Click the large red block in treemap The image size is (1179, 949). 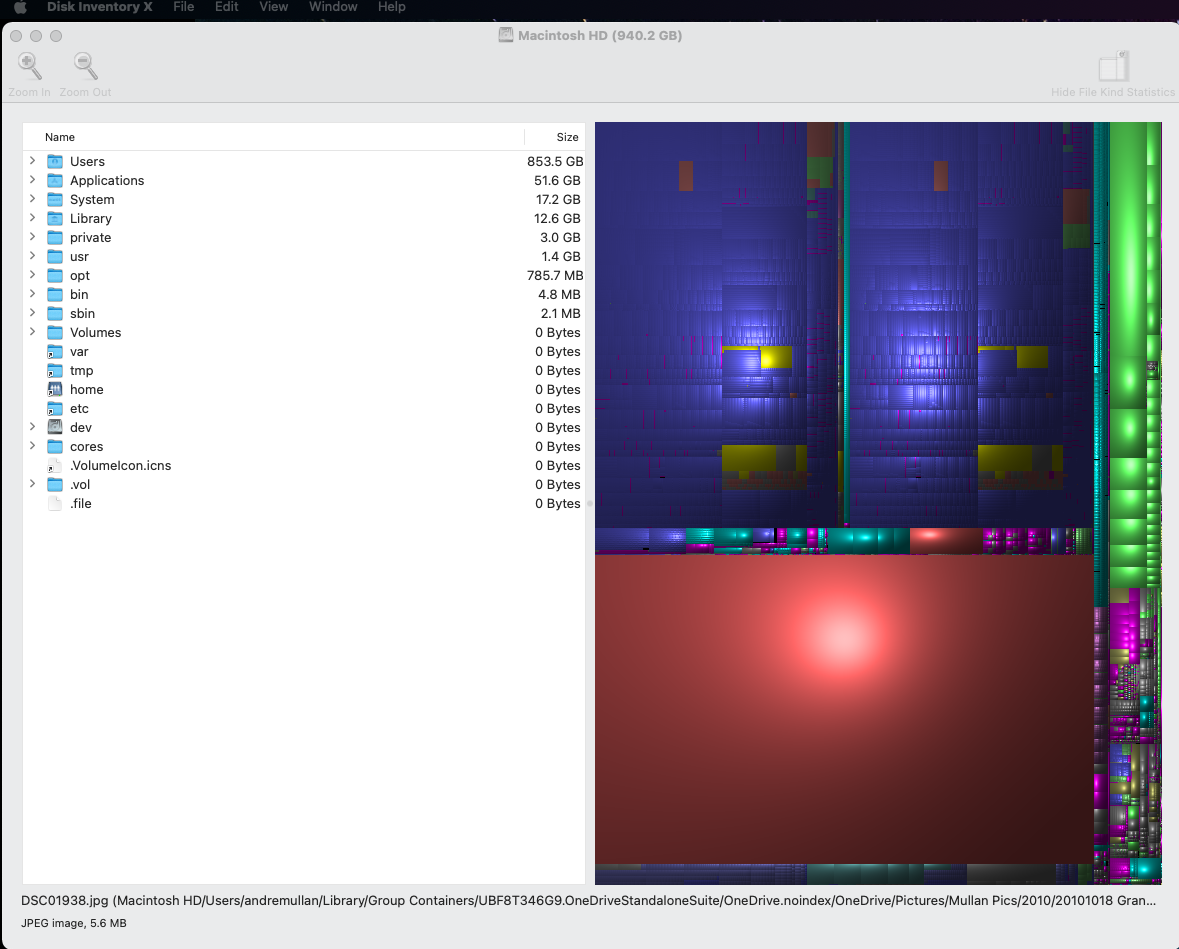point(842,705)
